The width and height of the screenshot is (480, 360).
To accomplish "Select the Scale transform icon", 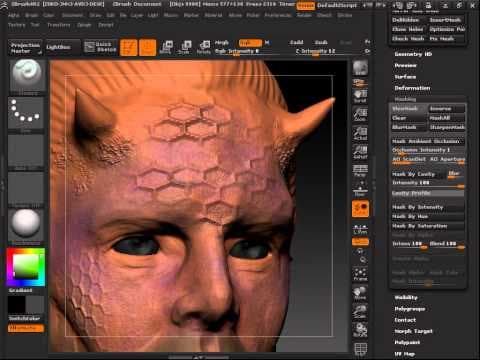I will (x=185, y=47).
